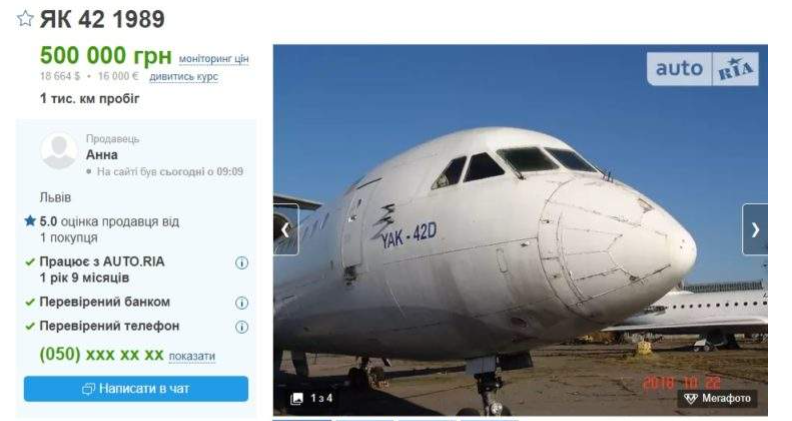792x421 pixels.
Task: Open the 'Мегафото' view
Action: pos(717,399)
